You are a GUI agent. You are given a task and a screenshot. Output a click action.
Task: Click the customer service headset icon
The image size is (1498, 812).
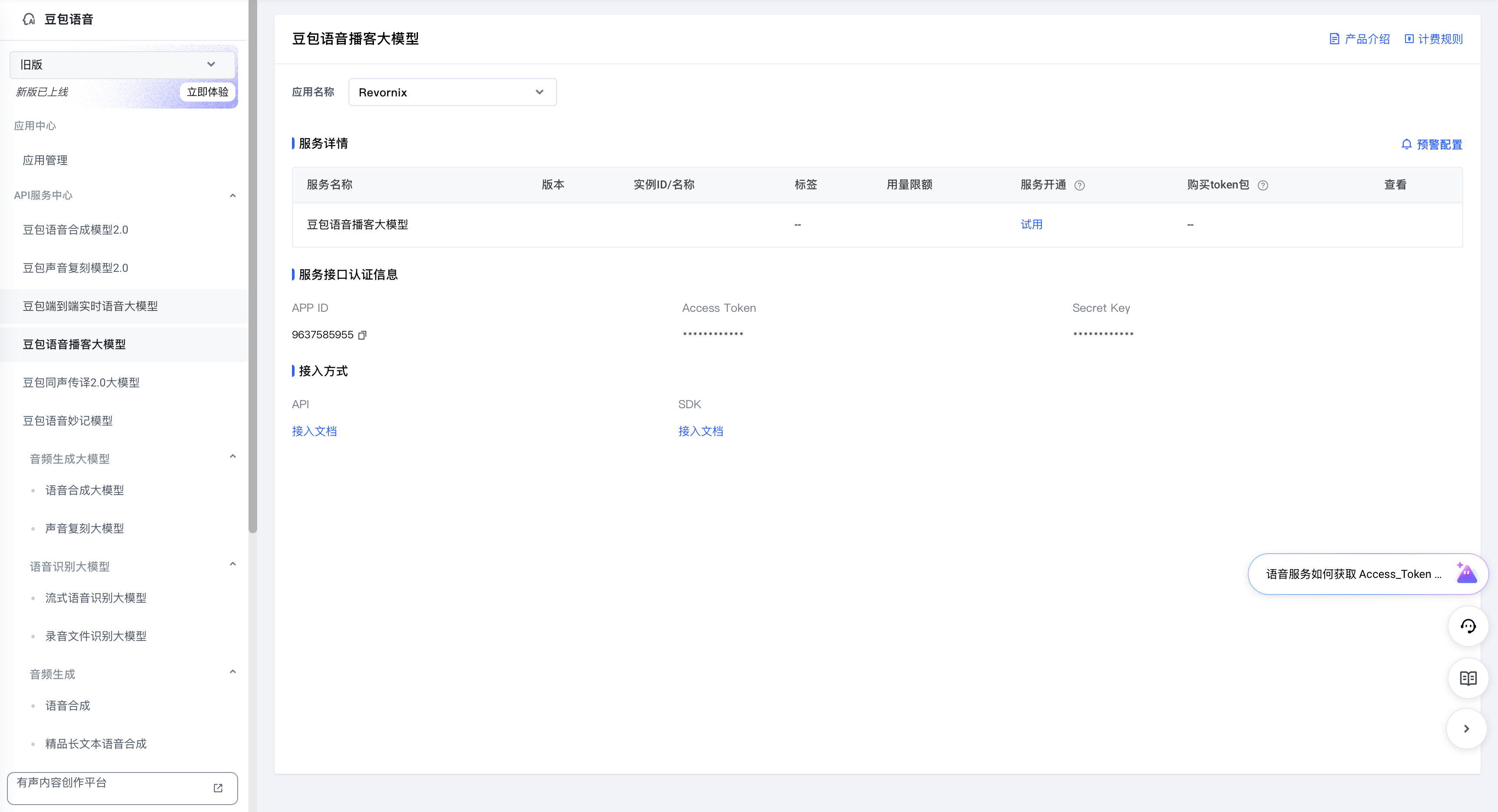1468,626
